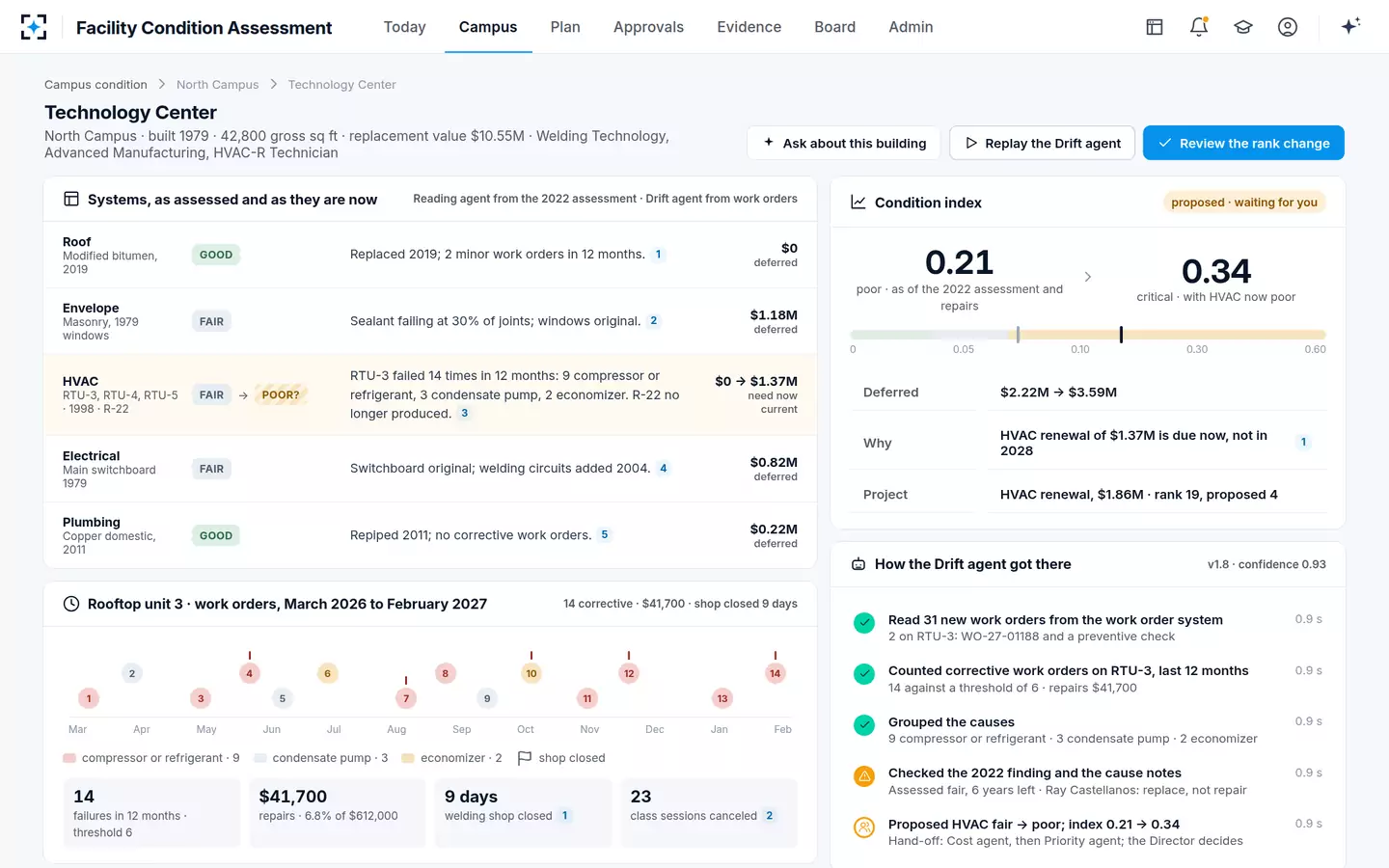1389x868 pixels.
Task: Click the green check beside Counted corrective work orders
Action: pyautogui.click(x=864, y=674)
